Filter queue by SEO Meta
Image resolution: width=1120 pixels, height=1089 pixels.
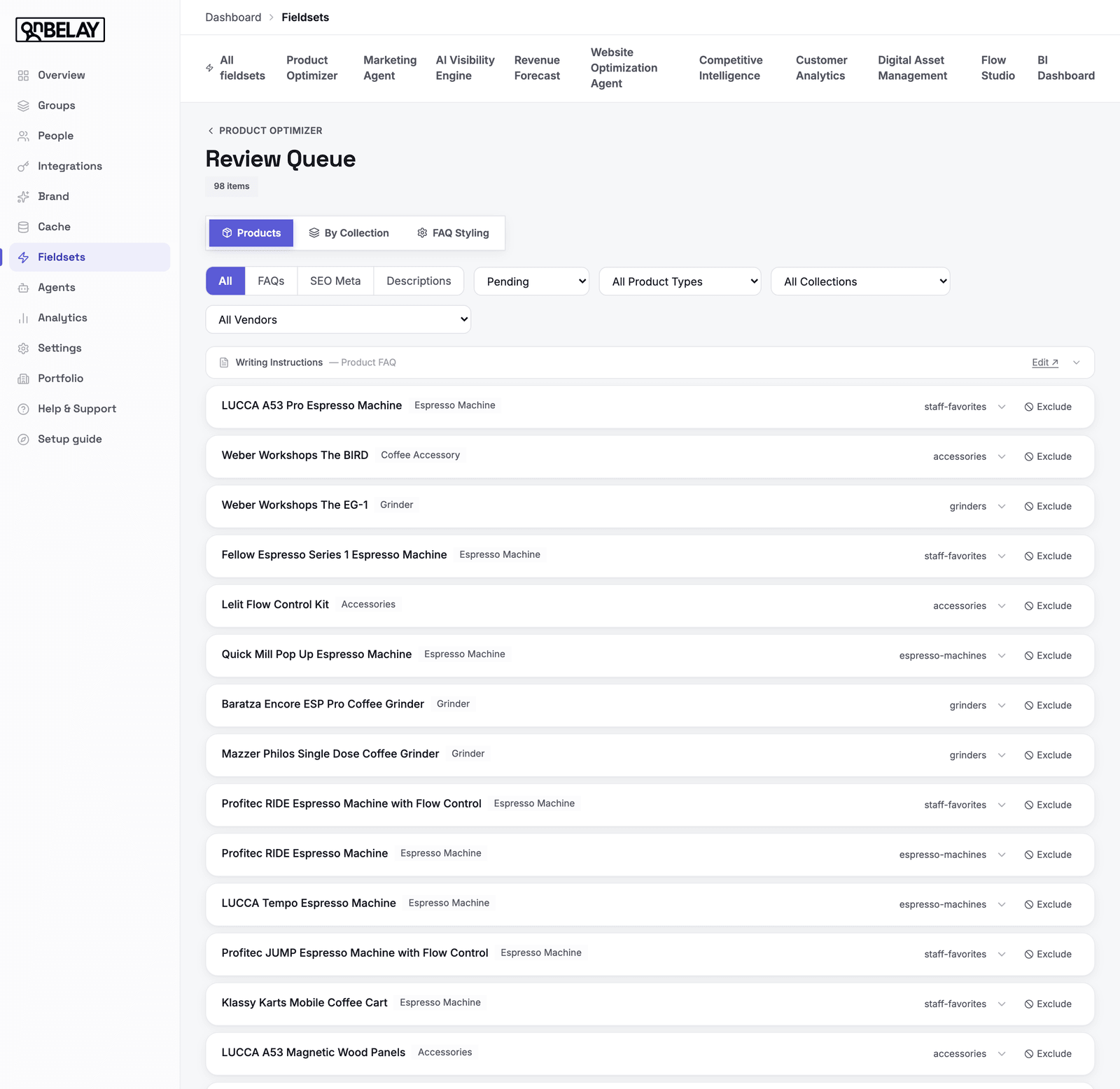pos(335,281)
